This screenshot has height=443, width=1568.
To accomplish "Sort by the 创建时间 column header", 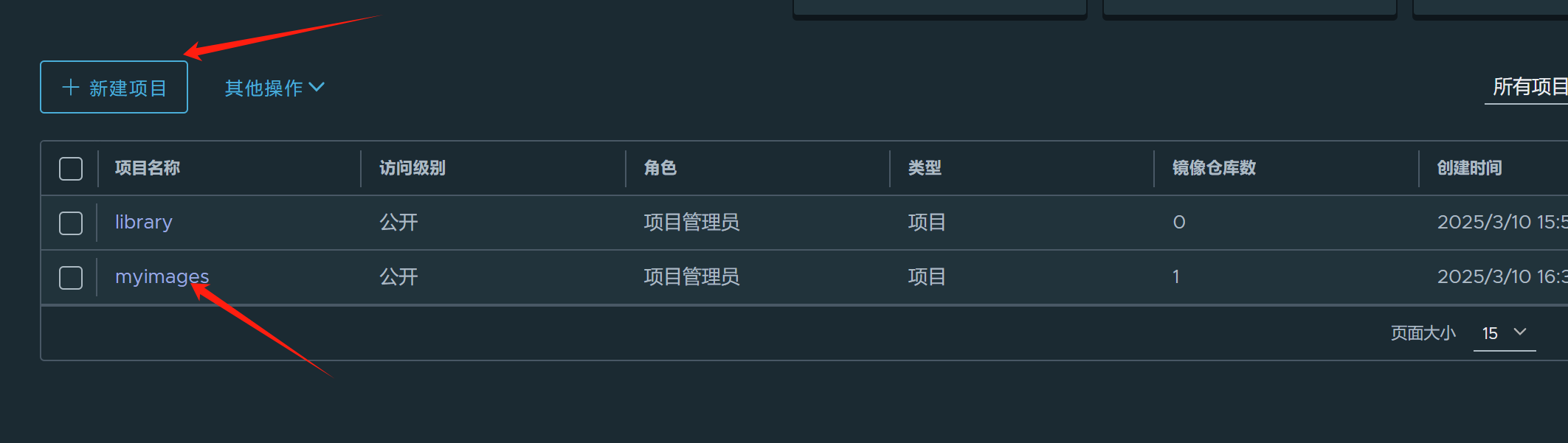I will coord(1468,168).
